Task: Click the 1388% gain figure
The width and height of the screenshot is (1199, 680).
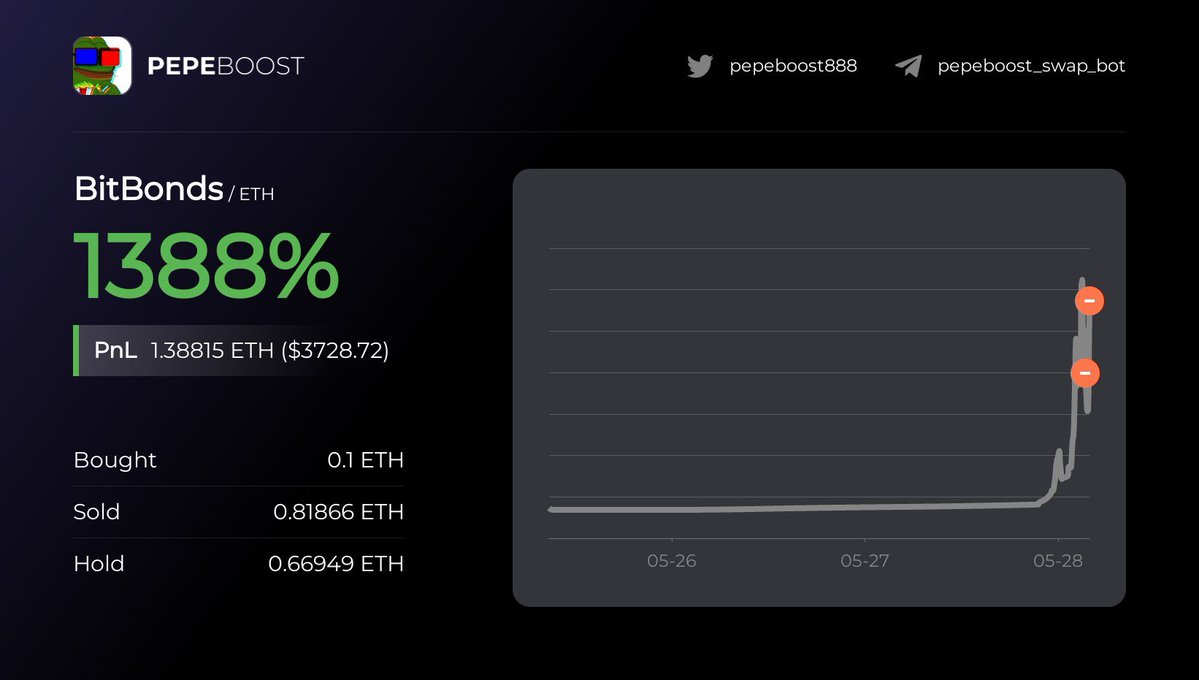Action: (x=206, y=266)
